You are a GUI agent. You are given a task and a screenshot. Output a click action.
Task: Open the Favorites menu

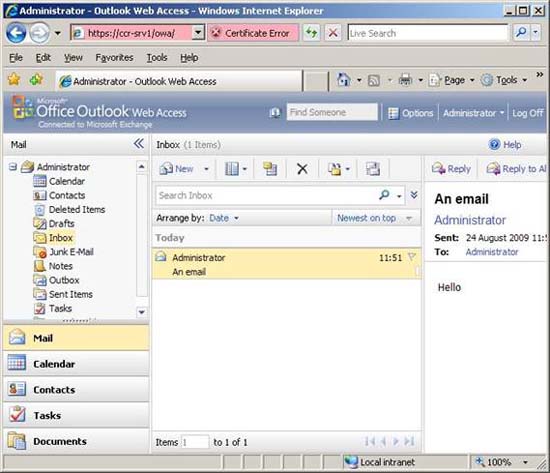(114, 58)
